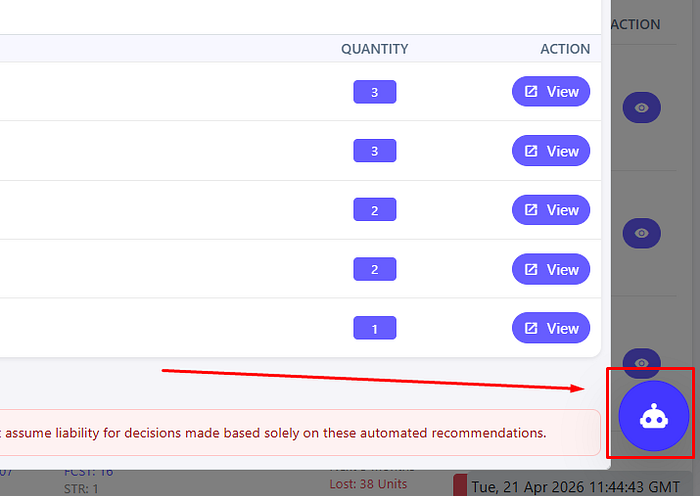Screen dimensions: 700x496
Task: Select the quantity badge 2 in fourth row
Action: point(374,269)
